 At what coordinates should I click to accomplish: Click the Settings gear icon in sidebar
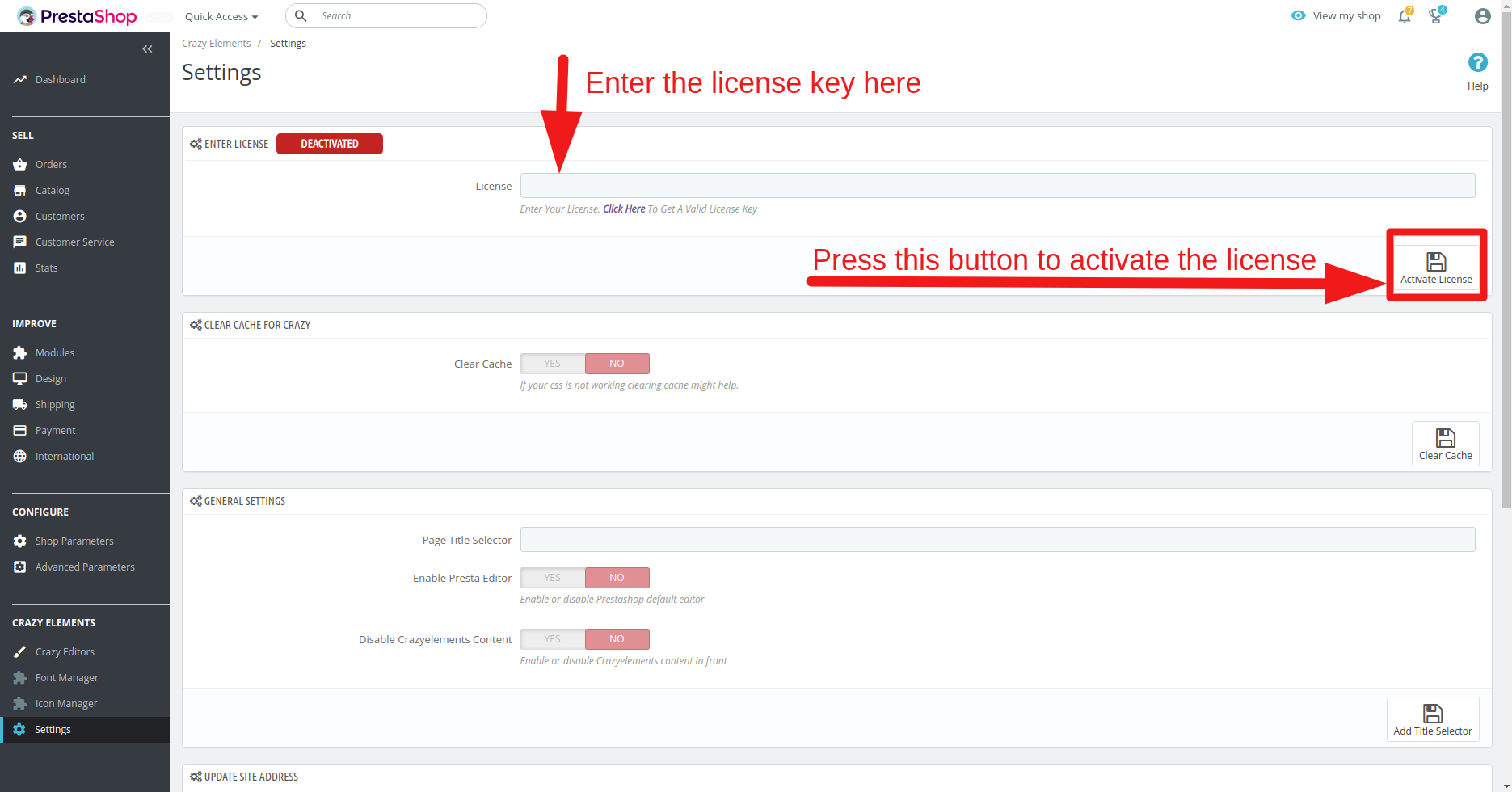pyautogui.click(x=19, y=729)
